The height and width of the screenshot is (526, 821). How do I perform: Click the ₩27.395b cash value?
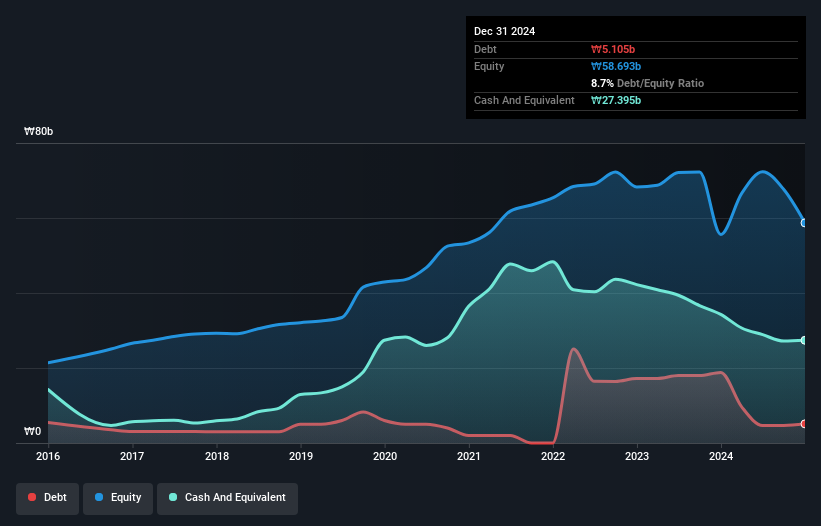pyautogui.click(x=616, y=100)
